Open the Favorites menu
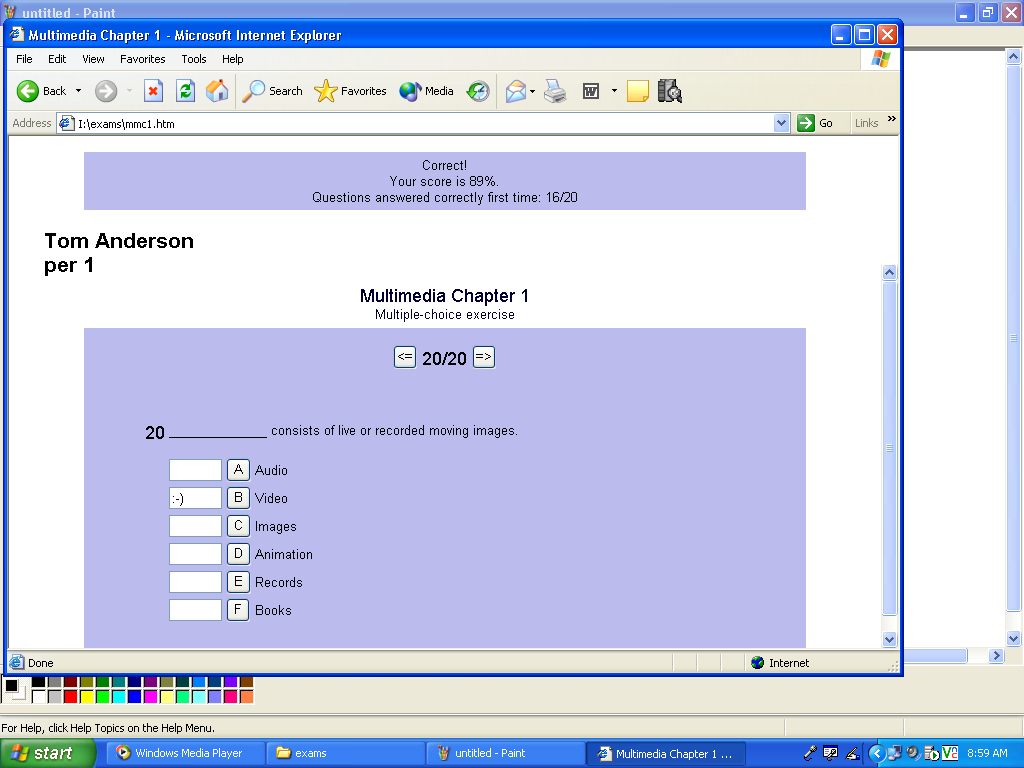This screenshot has width=1024, height=768. (142, 59)
